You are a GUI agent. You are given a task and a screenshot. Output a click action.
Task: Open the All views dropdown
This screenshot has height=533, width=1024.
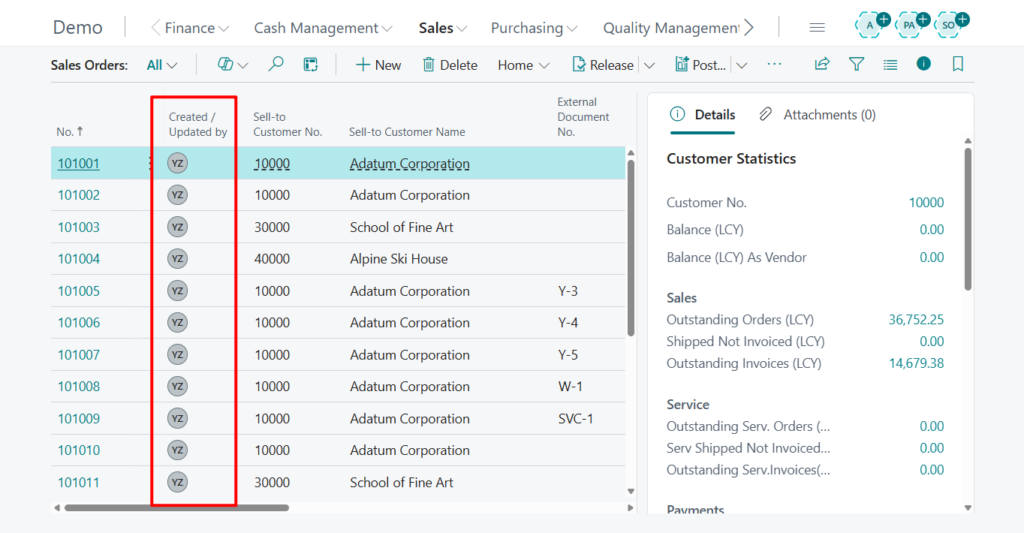point(161,65)
